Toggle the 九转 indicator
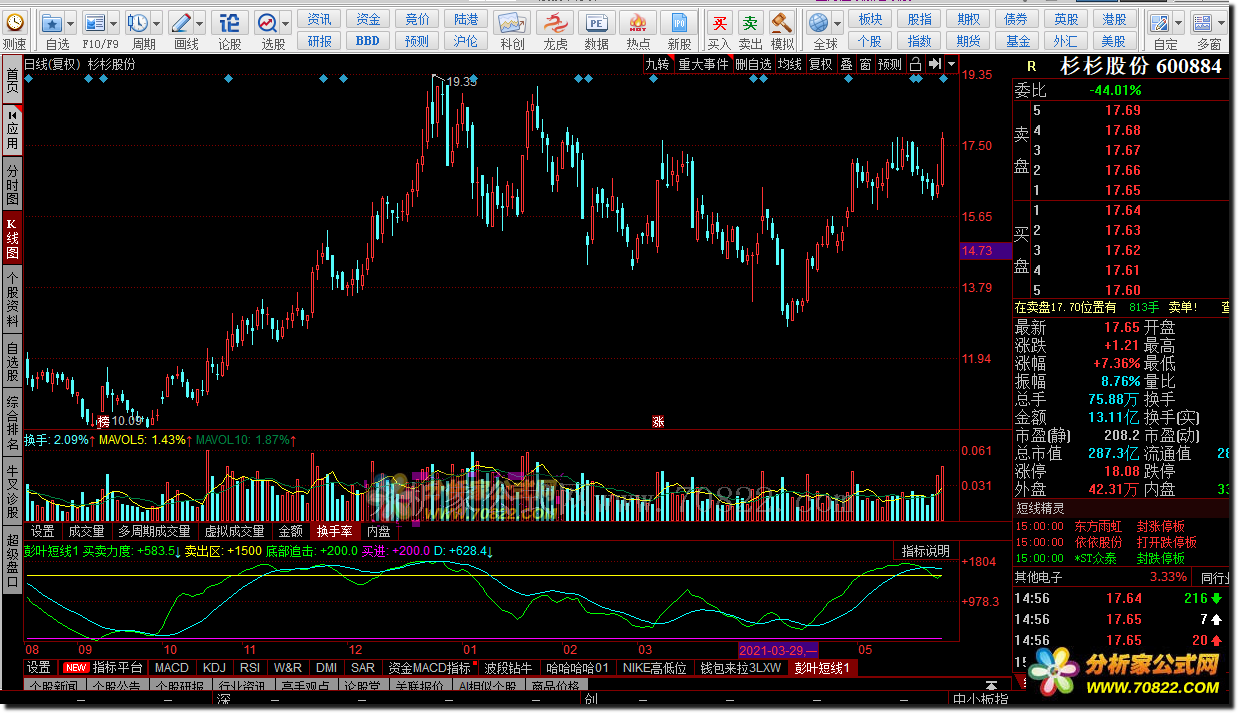1239x713 pixels. (x=657, y=64)
